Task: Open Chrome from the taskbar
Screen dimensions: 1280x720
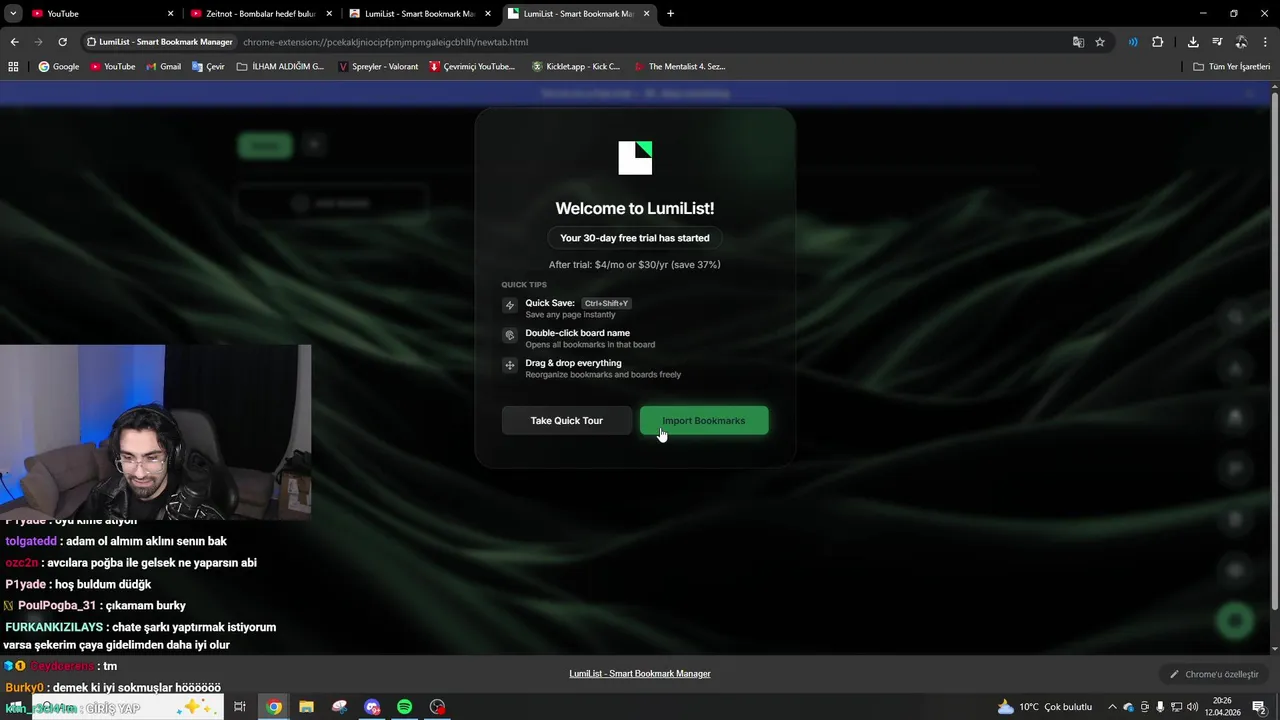Action: coord(273,707)
